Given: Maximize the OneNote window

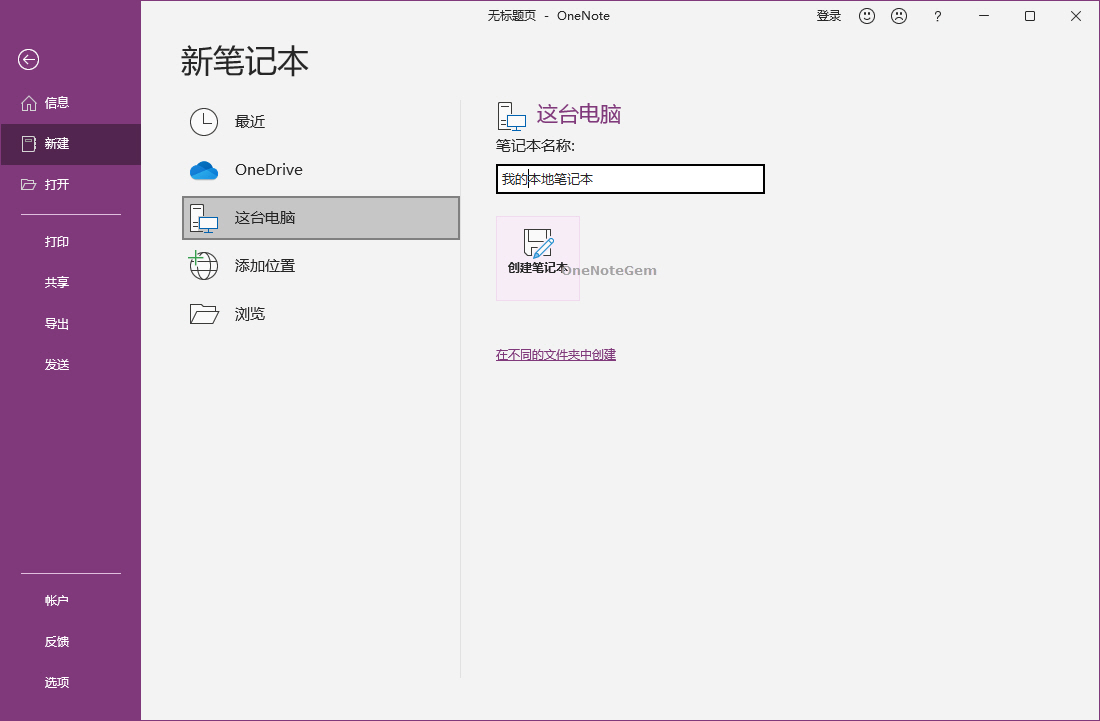Looking at the screenshot, I should [1030, 15].
